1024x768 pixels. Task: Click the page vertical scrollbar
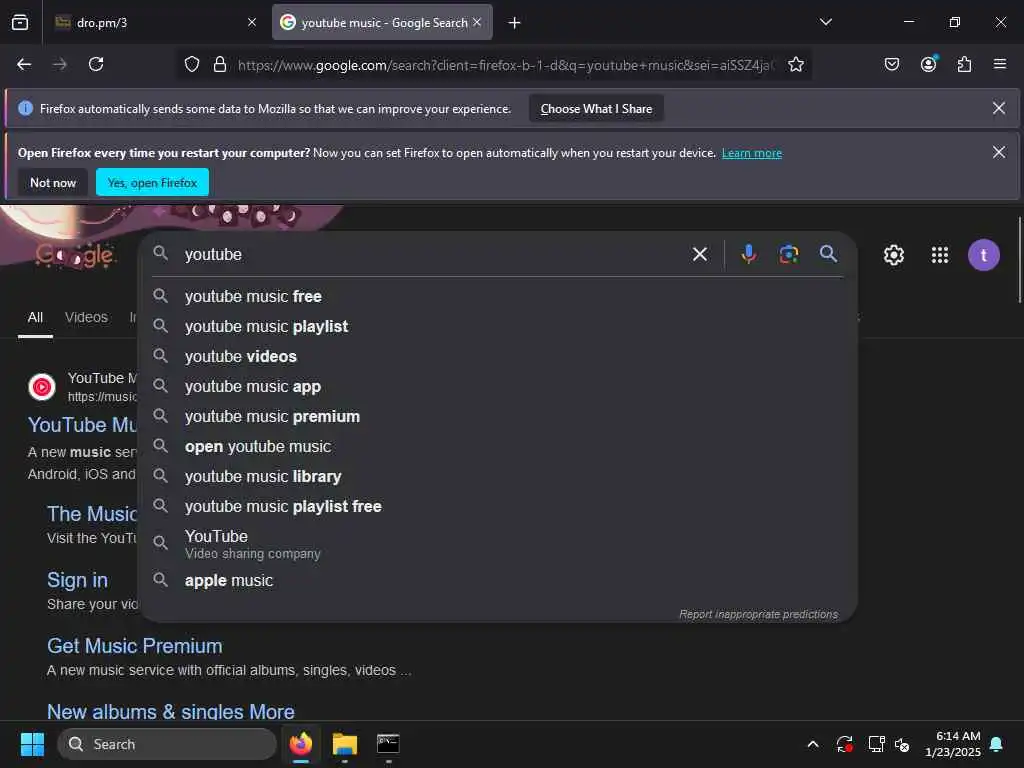pos(1019,260)
